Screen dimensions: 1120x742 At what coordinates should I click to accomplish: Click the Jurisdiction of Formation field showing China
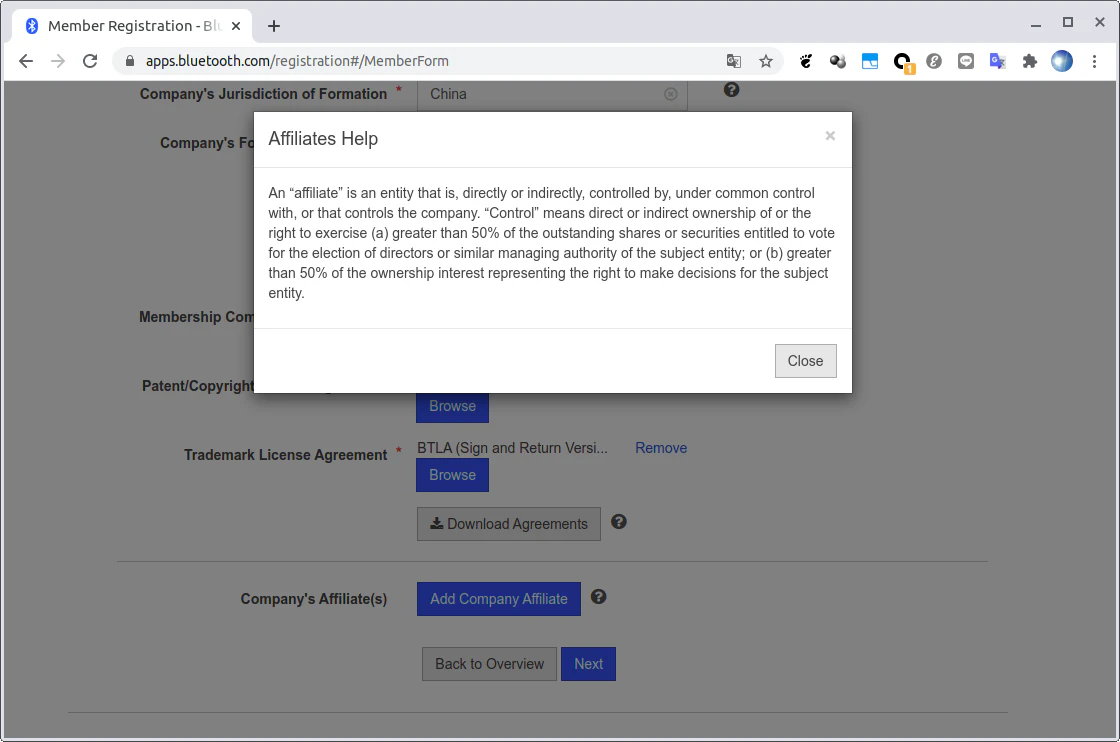point(552,95)
